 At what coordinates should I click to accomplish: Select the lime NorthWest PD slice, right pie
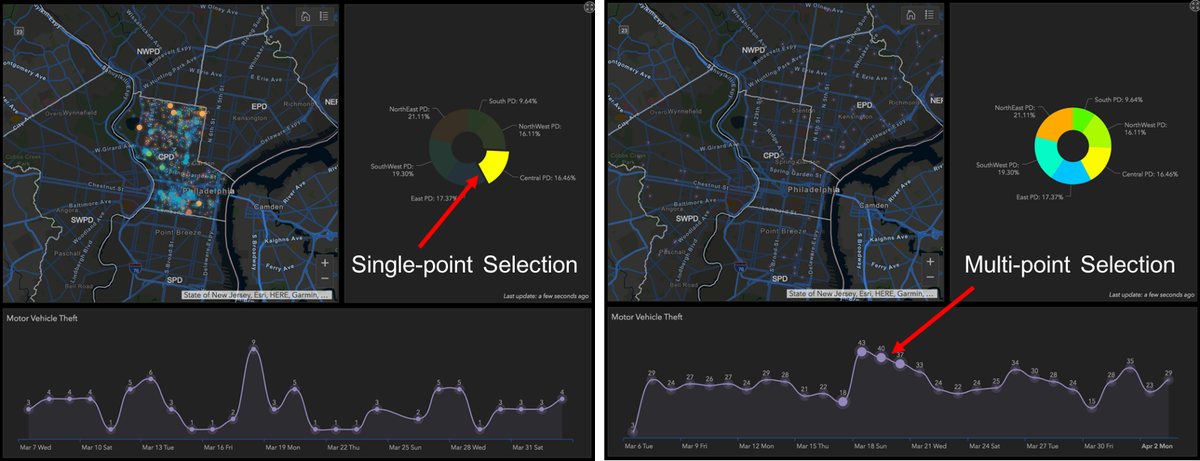tap(1100, 133)
